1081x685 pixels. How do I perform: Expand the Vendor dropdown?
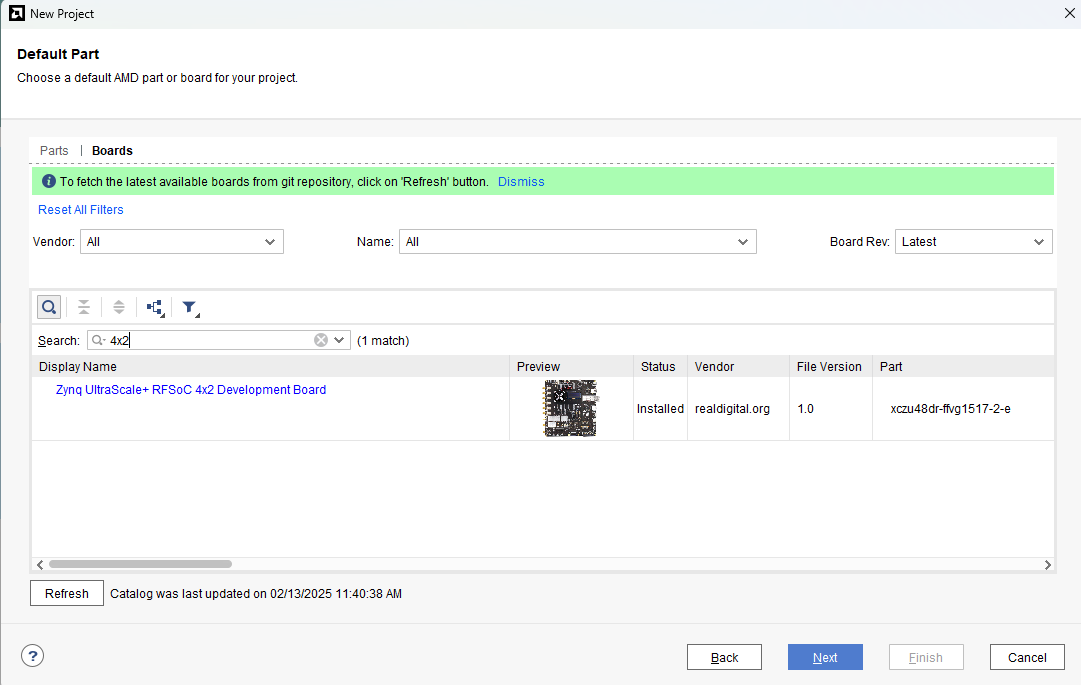point(181,242)
